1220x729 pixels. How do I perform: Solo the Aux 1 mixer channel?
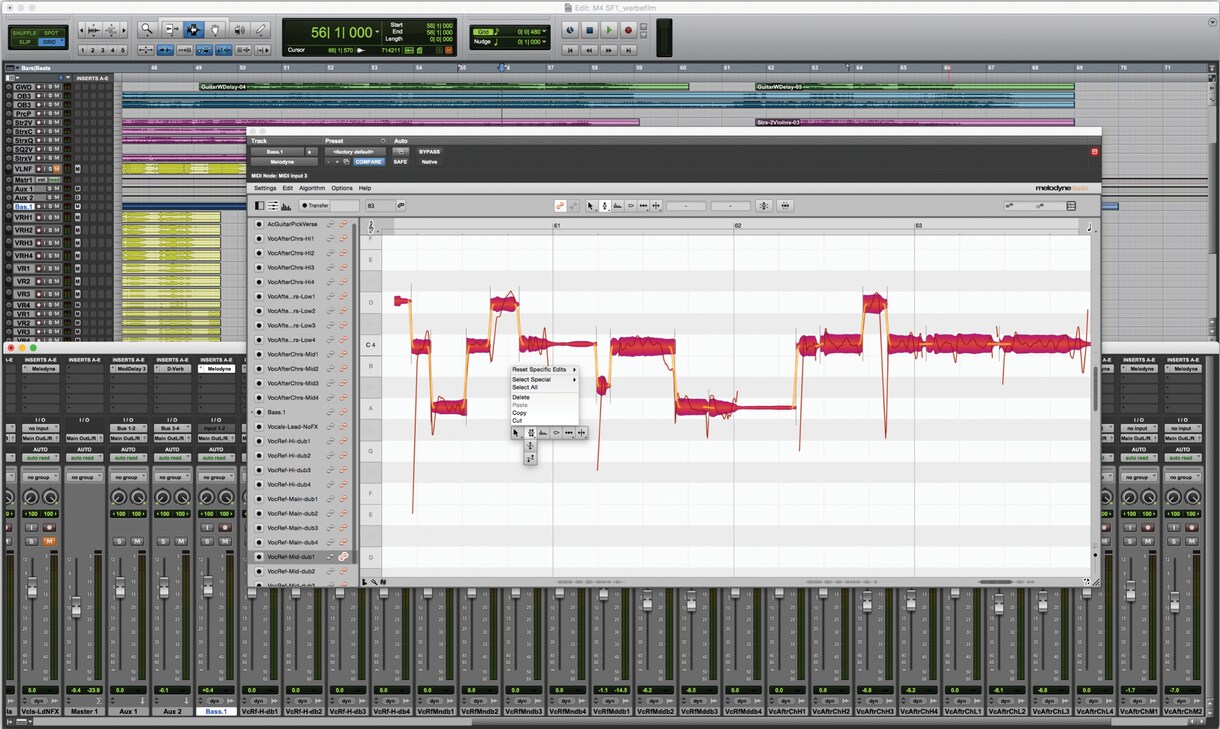(119, 541)
